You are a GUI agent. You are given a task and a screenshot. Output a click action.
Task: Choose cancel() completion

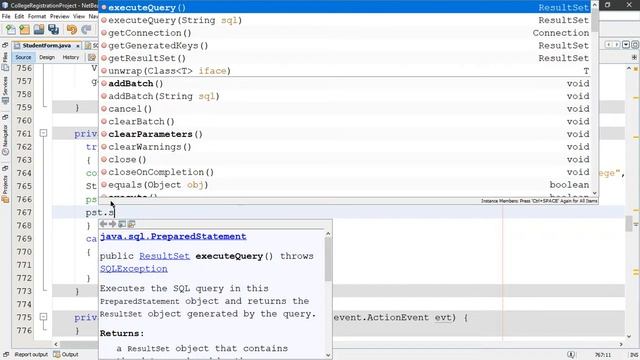pyautogui.click(x=345, y=109)
